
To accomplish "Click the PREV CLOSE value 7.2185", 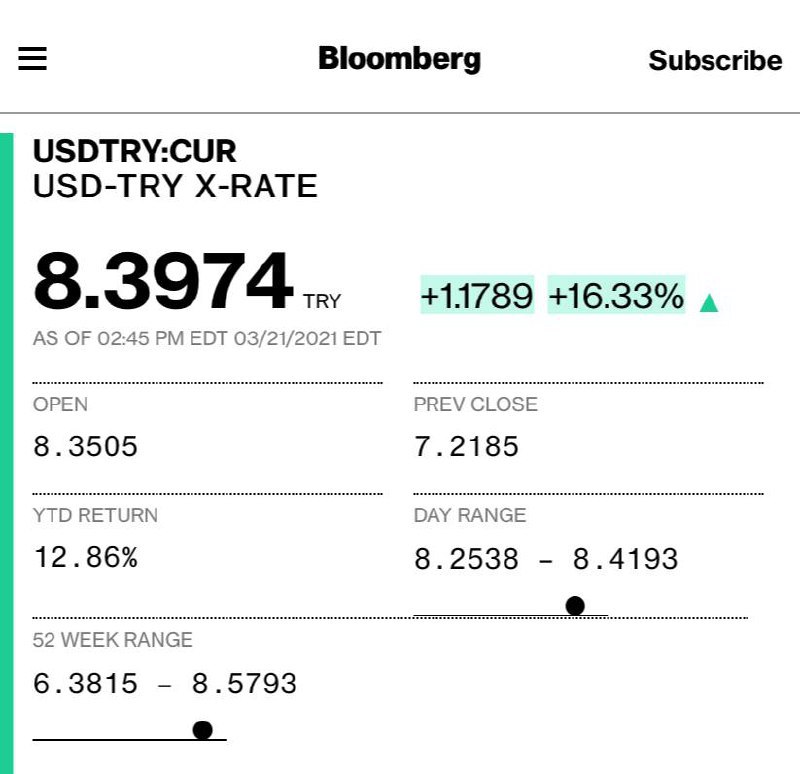I will (x=466, y=446).
